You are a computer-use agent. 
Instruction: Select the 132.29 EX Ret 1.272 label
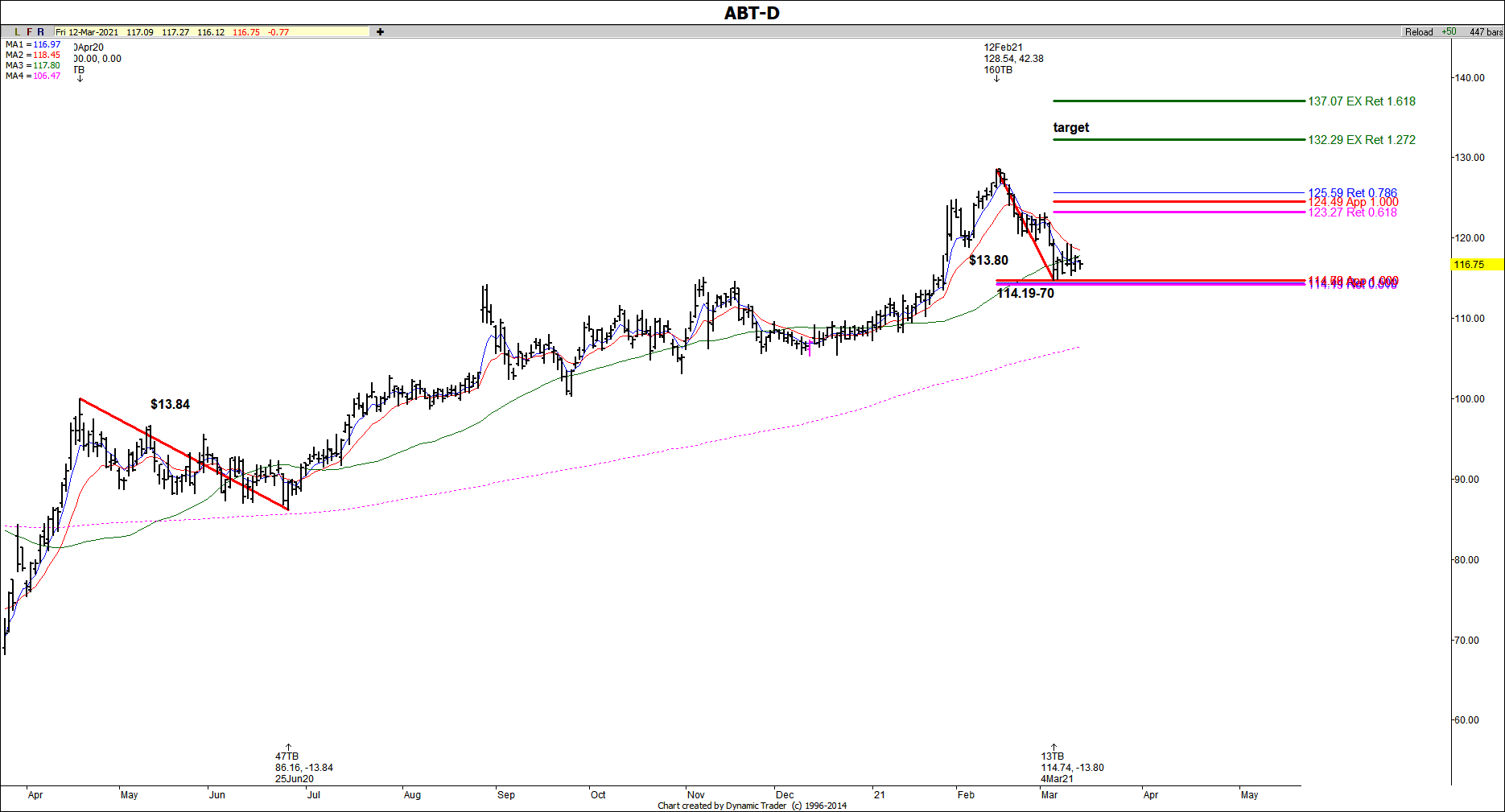(1361, 140)
